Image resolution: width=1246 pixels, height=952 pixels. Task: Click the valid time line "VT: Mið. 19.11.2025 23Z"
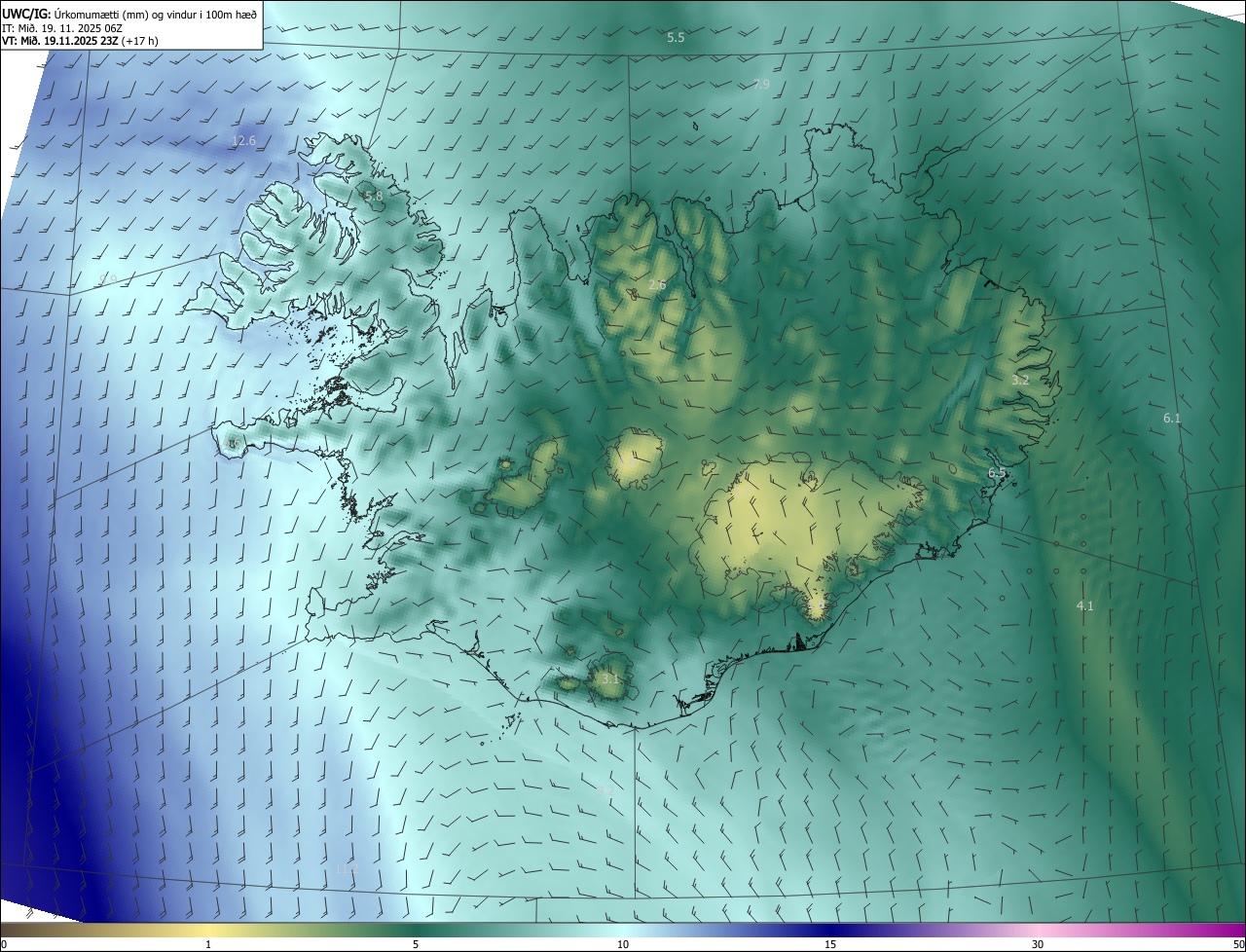pos(59,41)
